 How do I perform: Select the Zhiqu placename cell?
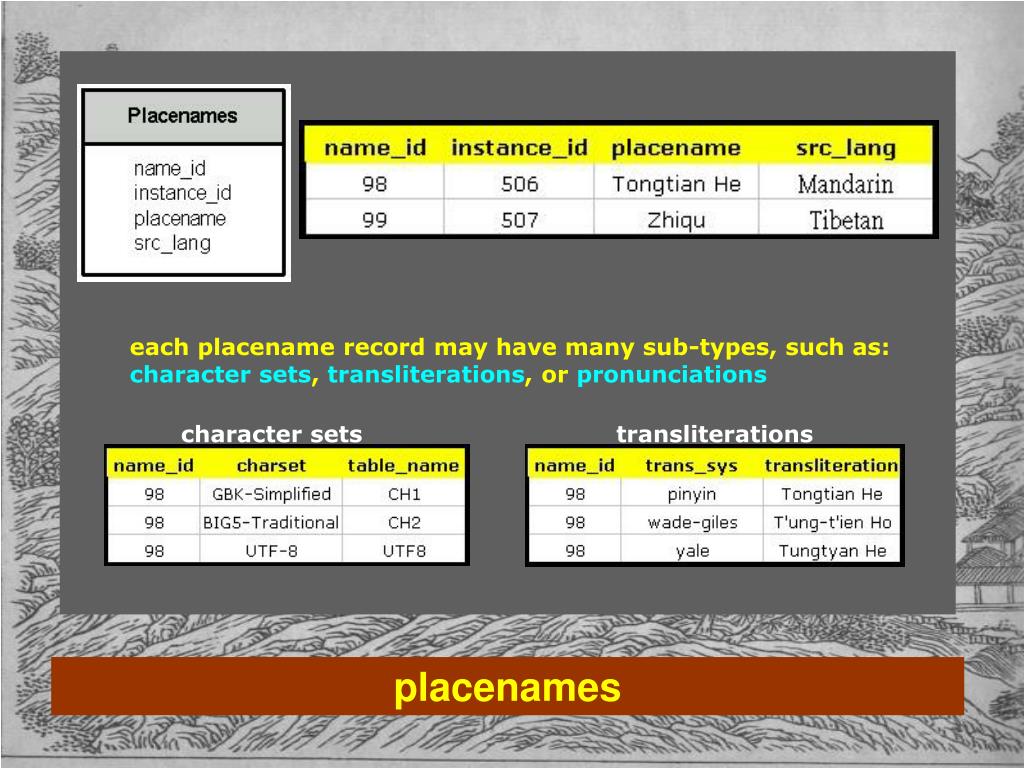click(676, 219)
